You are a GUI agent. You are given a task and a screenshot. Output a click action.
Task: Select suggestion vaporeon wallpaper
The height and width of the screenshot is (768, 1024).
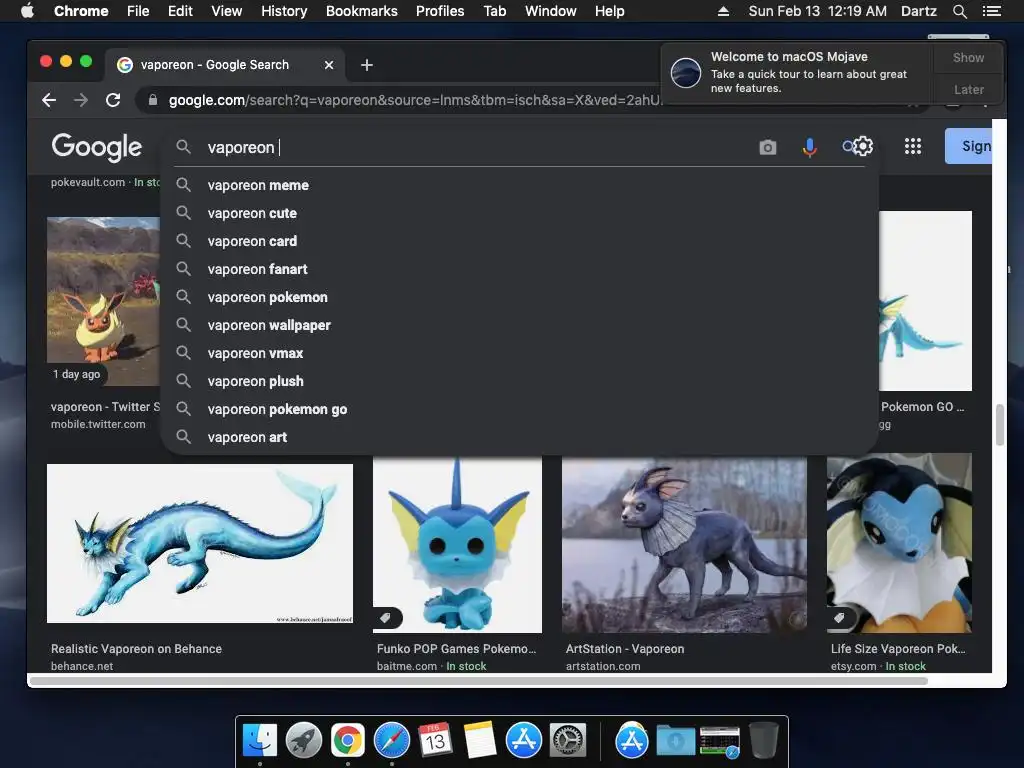519,325
